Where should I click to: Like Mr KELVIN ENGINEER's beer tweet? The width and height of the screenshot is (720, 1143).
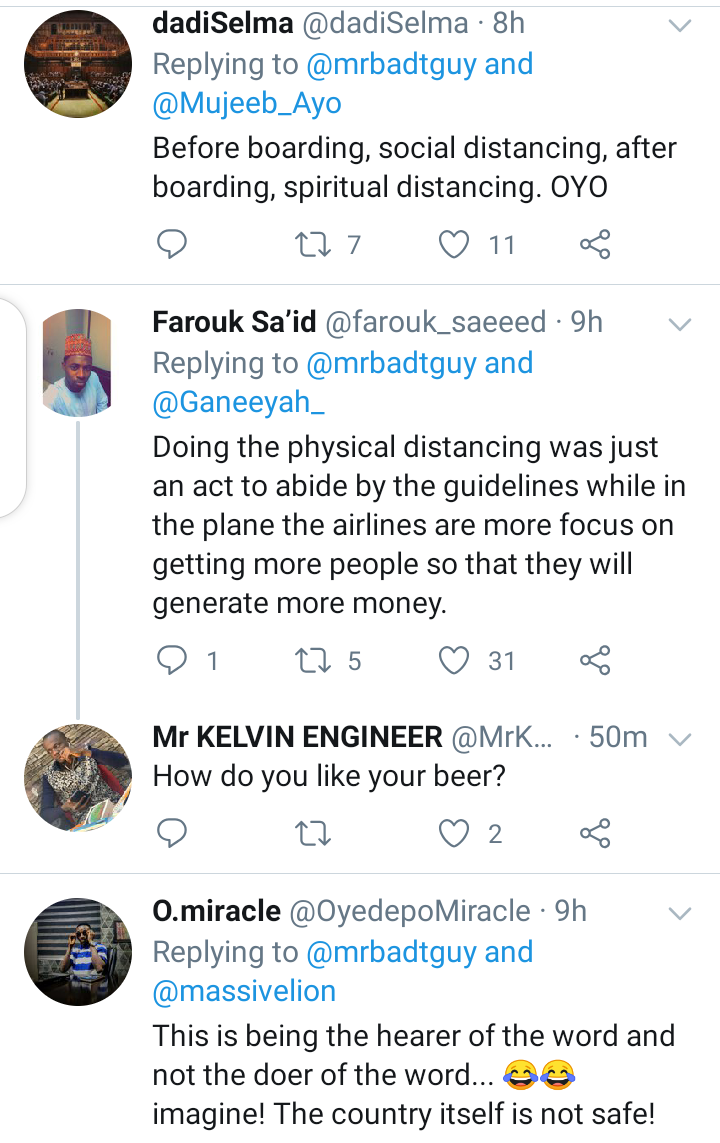[455, 834]
